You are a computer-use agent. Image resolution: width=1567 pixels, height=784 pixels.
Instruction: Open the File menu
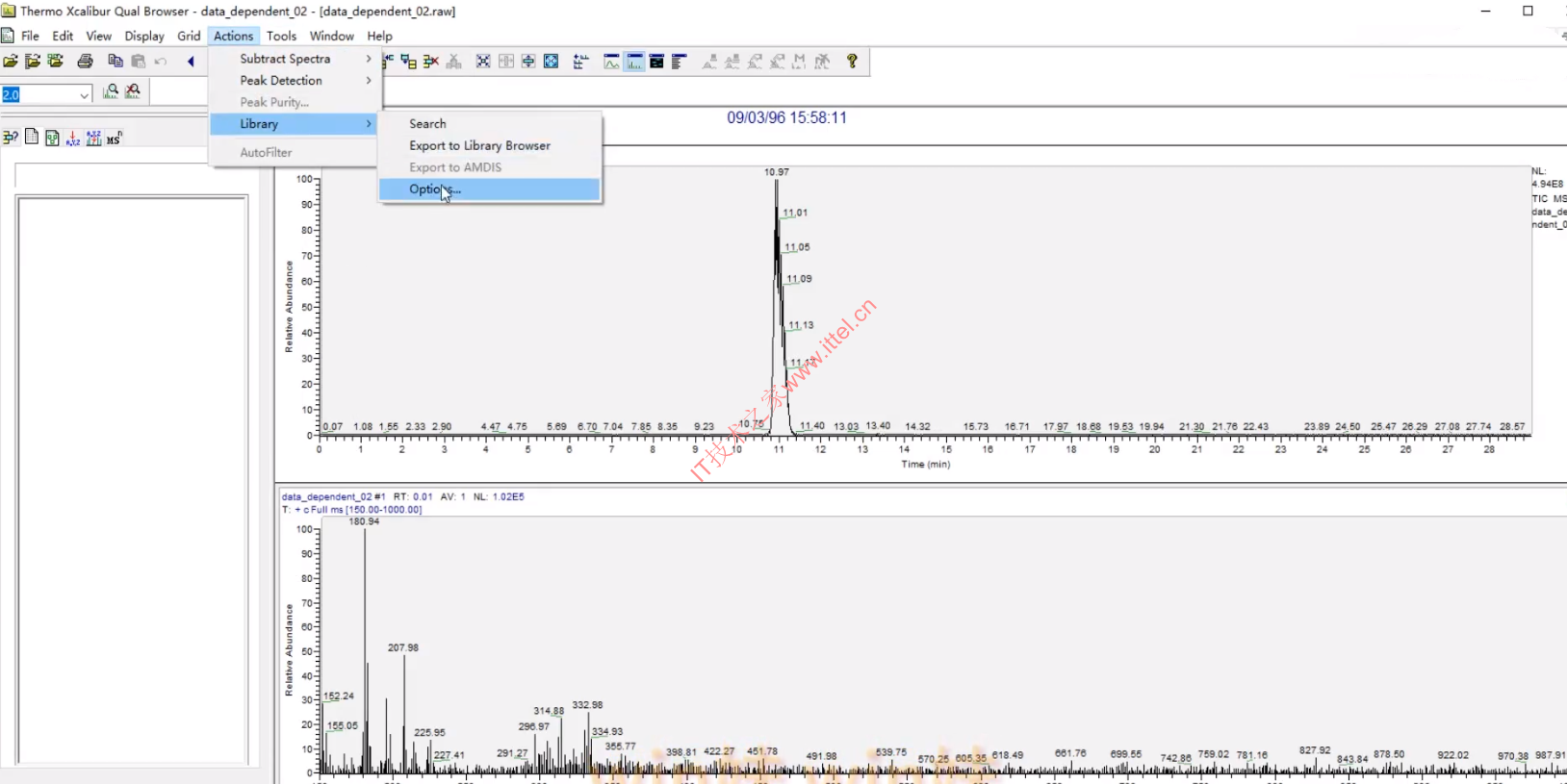(x=31, y=36)
